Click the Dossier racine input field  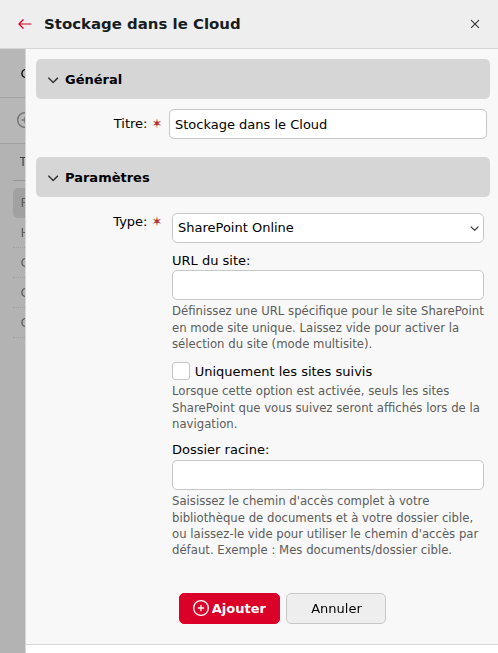pyautogui.click(x=328, y=475)
